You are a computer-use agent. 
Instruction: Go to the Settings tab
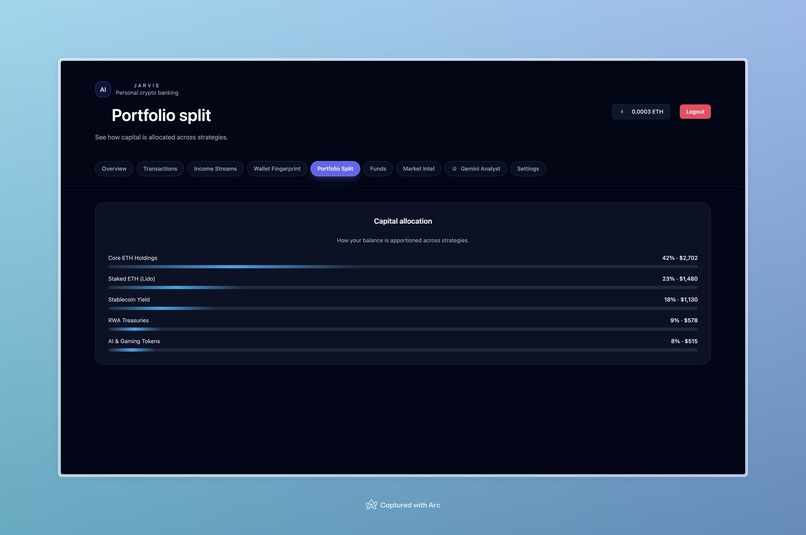528,169
